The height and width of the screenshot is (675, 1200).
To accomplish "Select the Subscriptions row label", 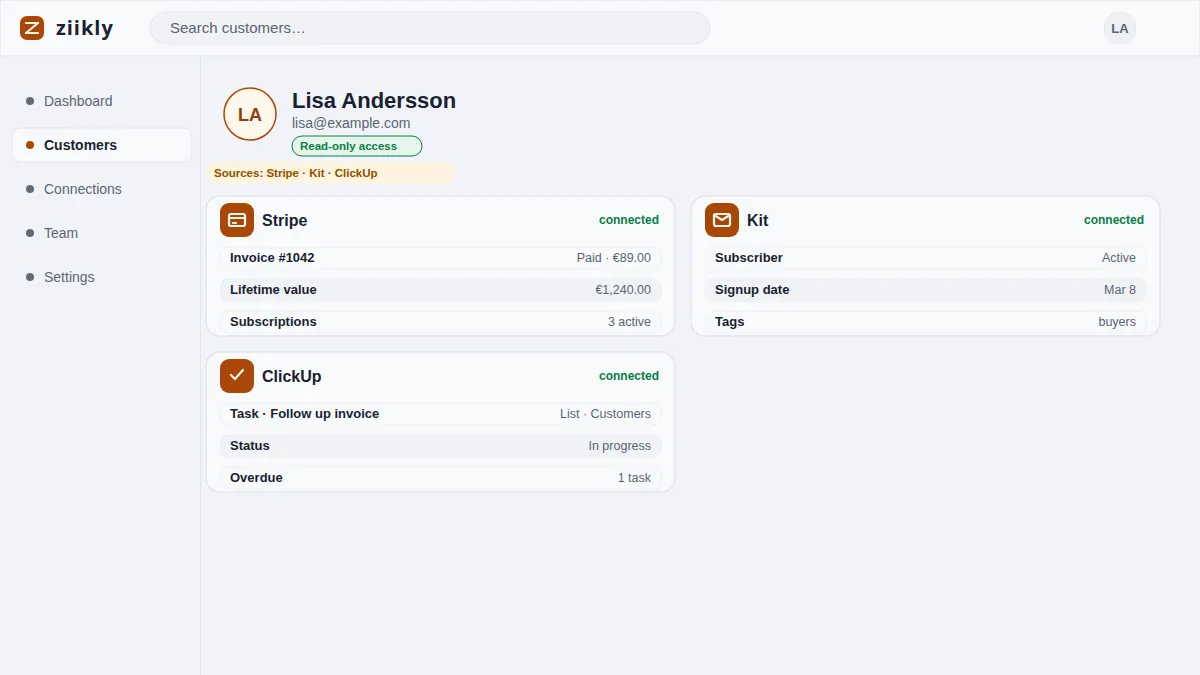I will (x=273, y=322).
